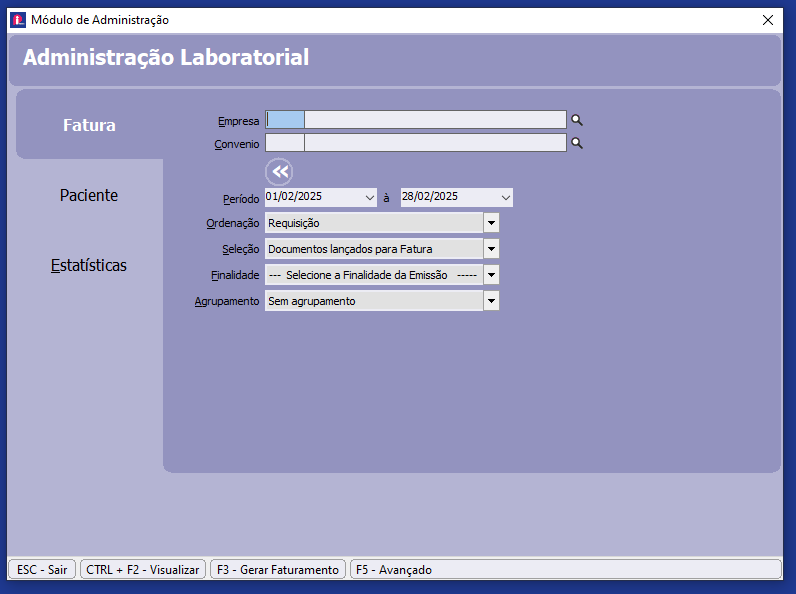The image size is (796, 594).
Task: Switch to the Fatura tab
Action: (x=89, y=125)
